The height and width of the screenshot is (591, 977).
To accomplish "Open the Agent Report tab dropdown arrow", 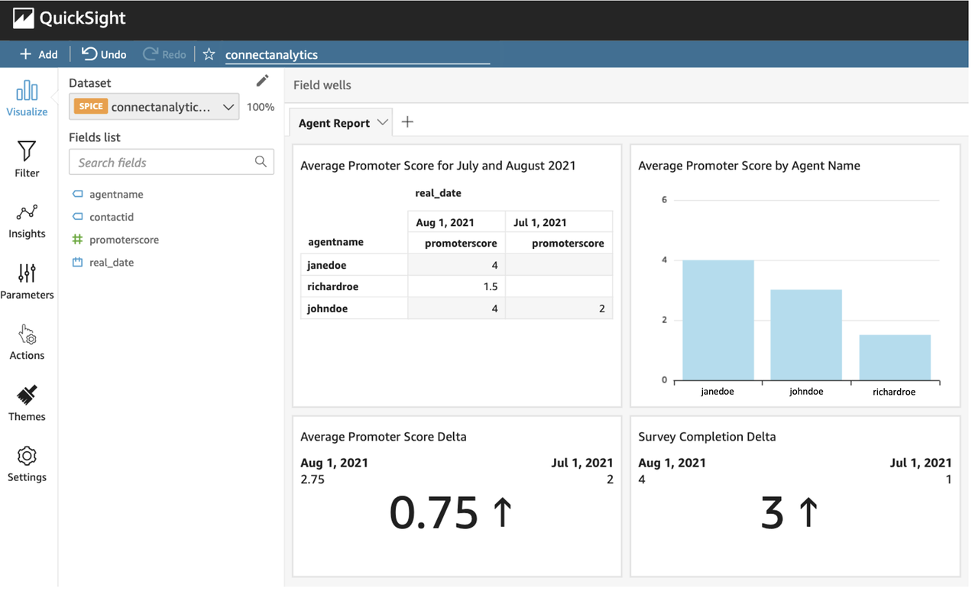I will [381, 123].
